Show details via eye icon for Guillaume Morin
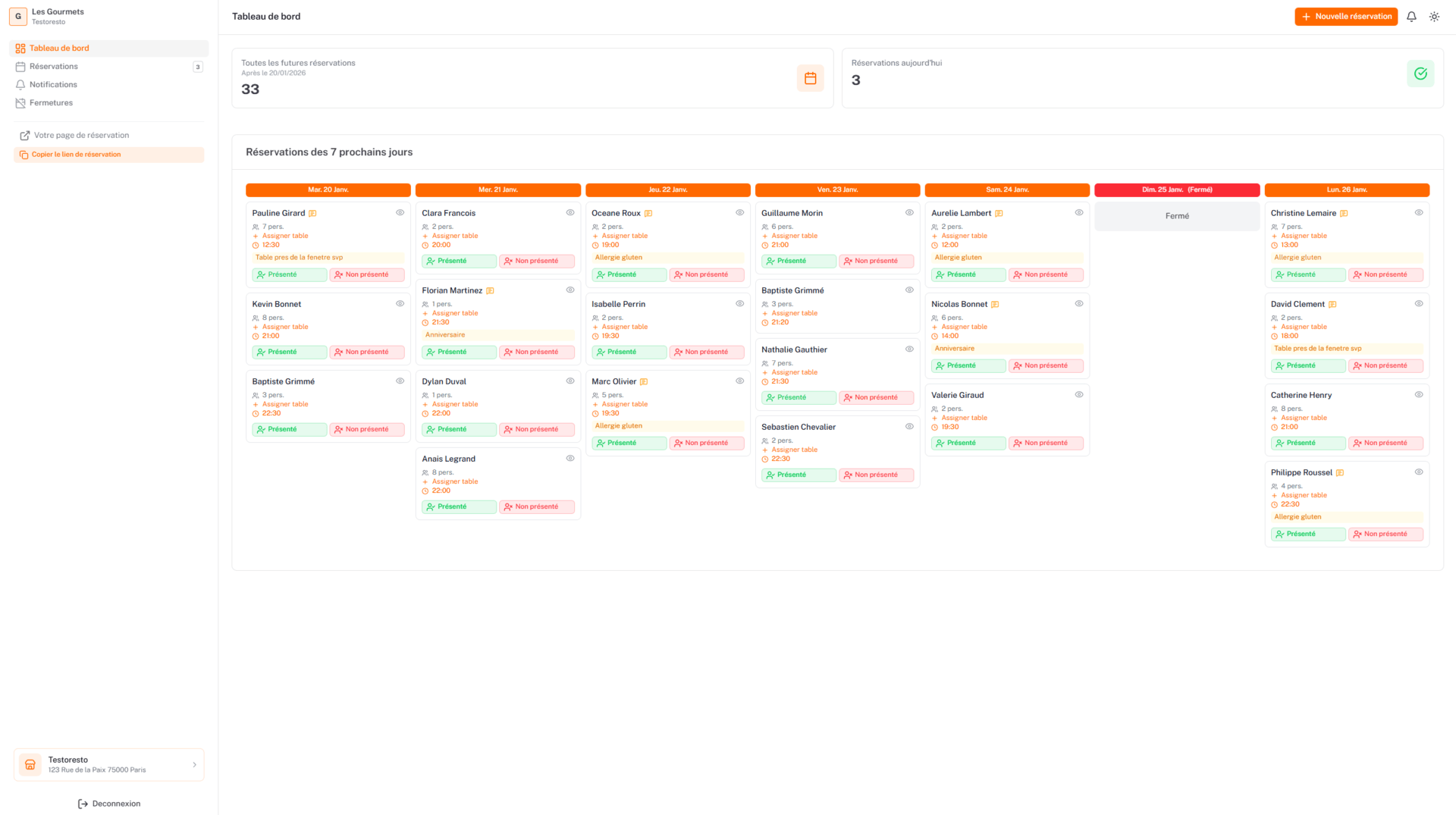This screenshot has width=1456, height=815. click(x=909, y=213)
